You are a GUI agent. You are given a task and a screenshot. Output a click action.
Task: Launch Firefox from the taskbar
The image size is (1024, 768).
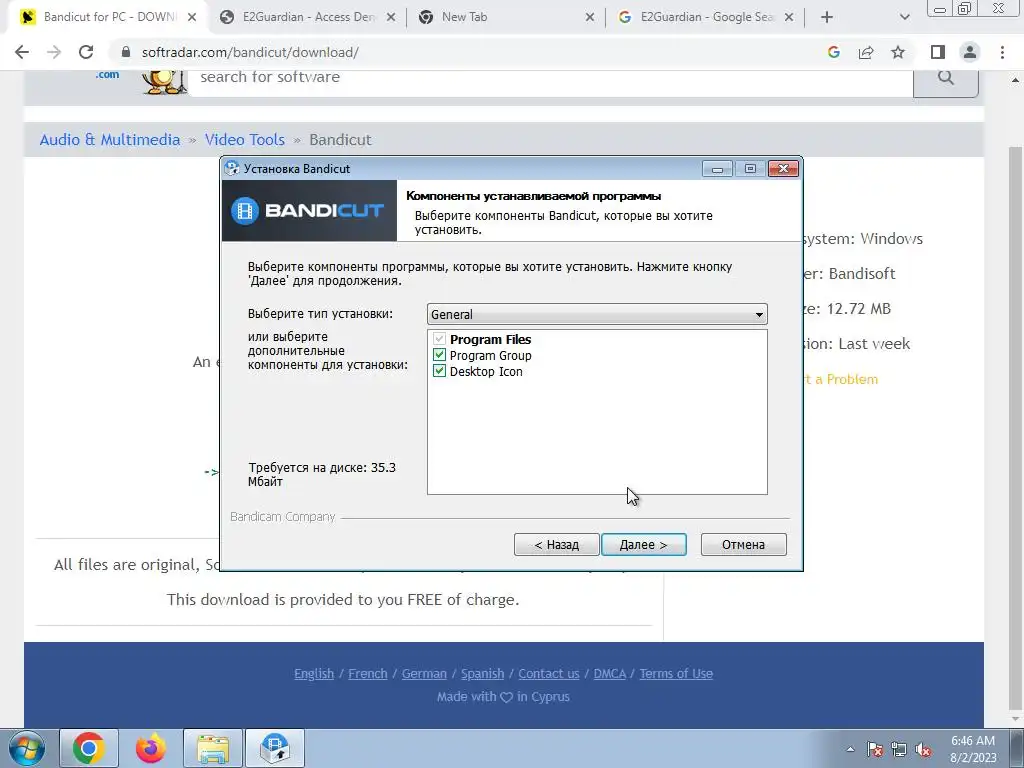[151, 748]
